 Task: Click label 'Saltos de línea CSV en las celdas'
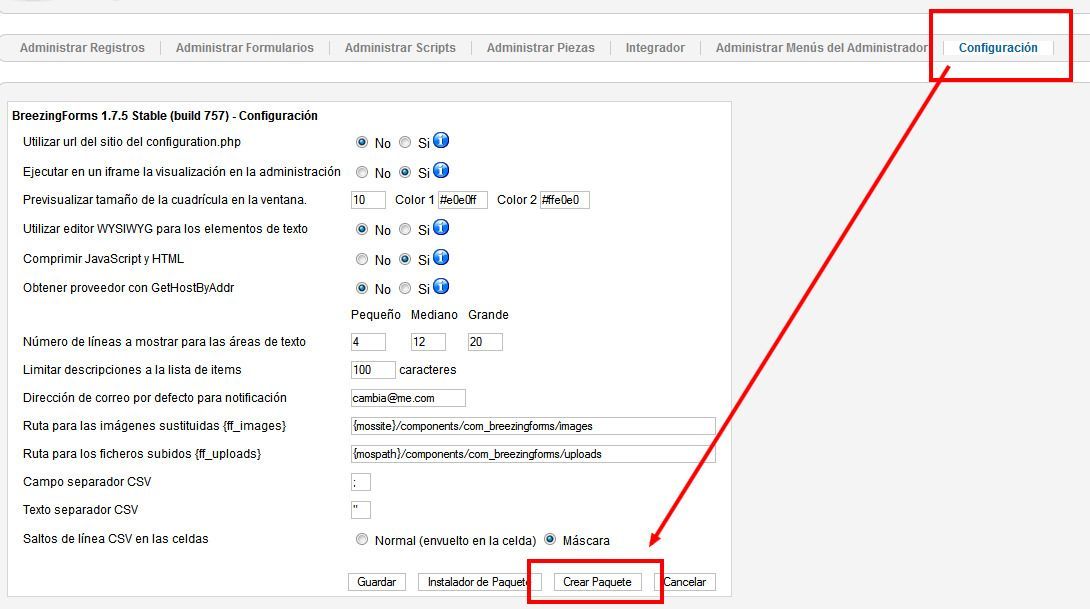[115, 539]
